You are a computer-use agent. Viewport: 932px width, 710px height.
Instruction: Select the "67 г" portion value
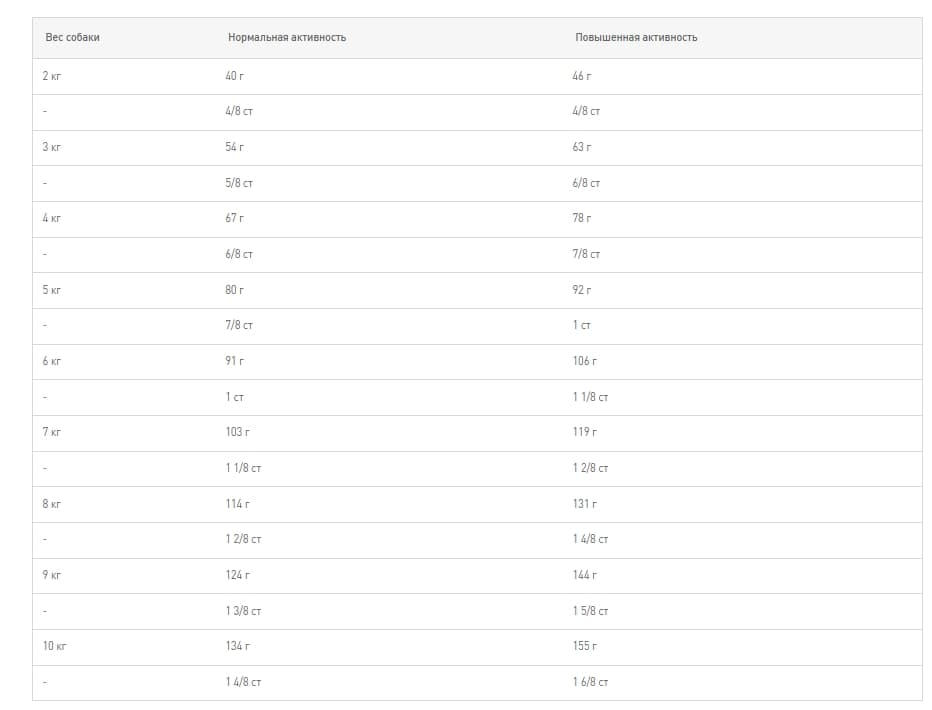click(235, 218)
